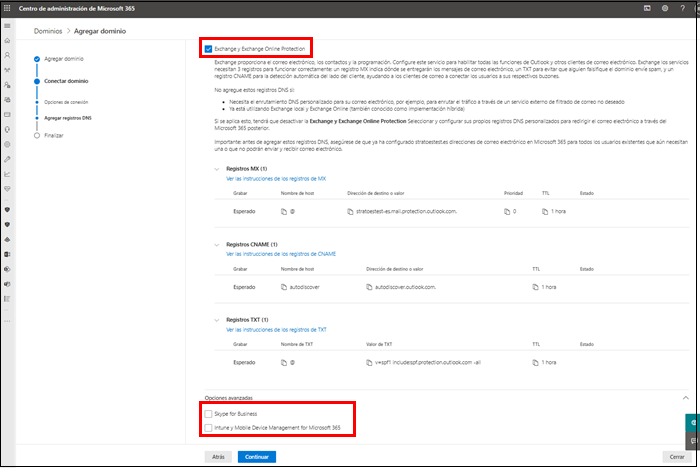Open Ver las instrucciones de registros TXT

[x=276, y=330]
